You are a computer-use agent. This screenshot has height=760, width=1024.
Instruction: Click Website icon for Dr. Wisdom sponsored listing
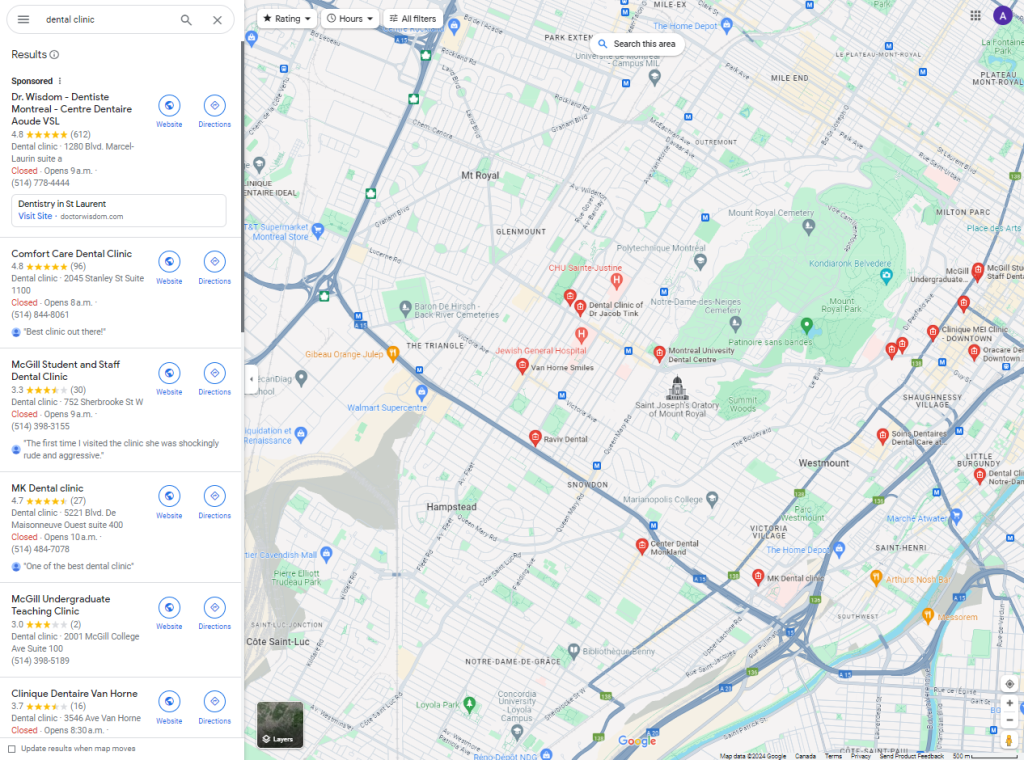coord(169,104)
